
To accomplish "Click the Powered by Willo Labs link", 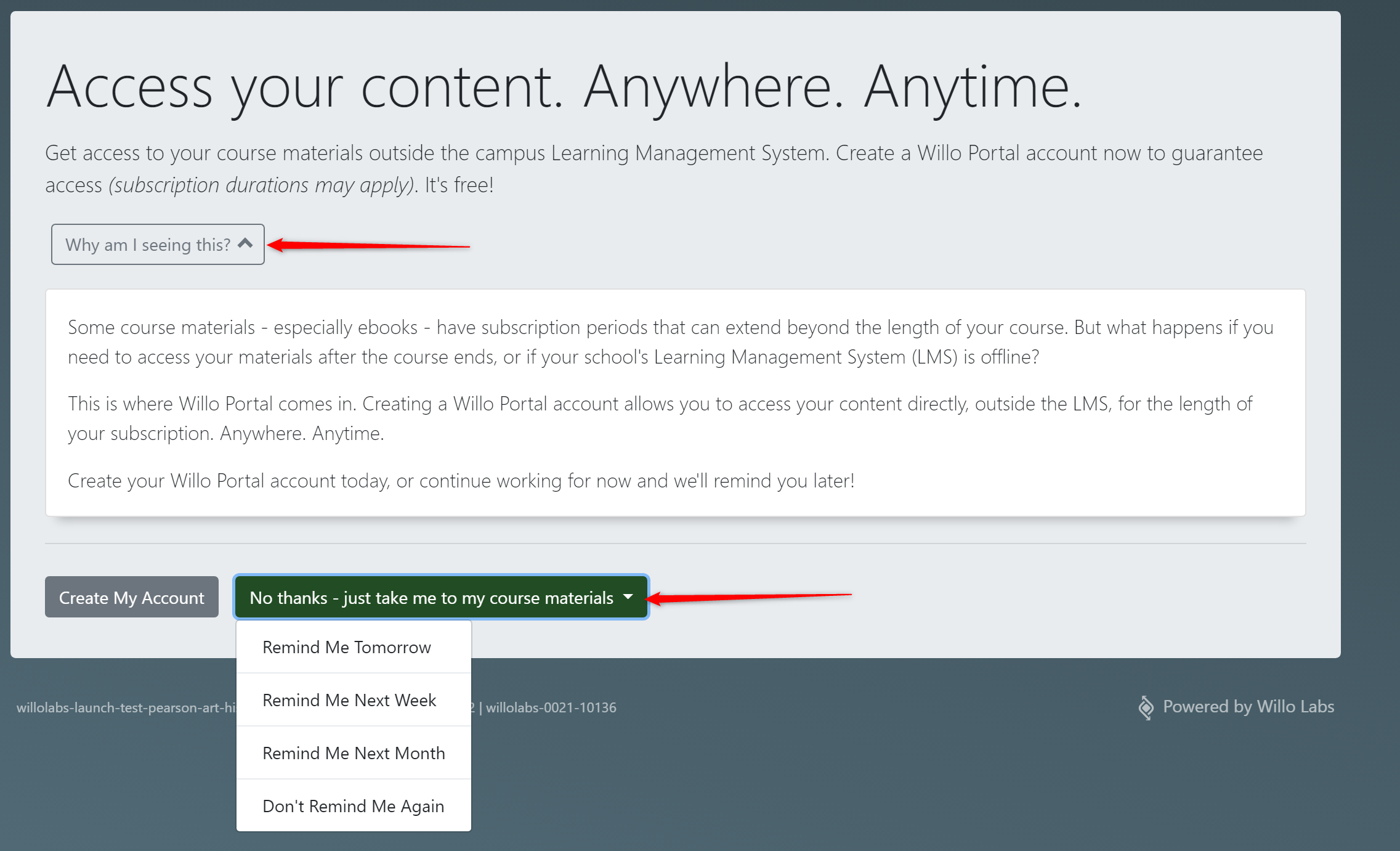I will [x=1248, y=706].
